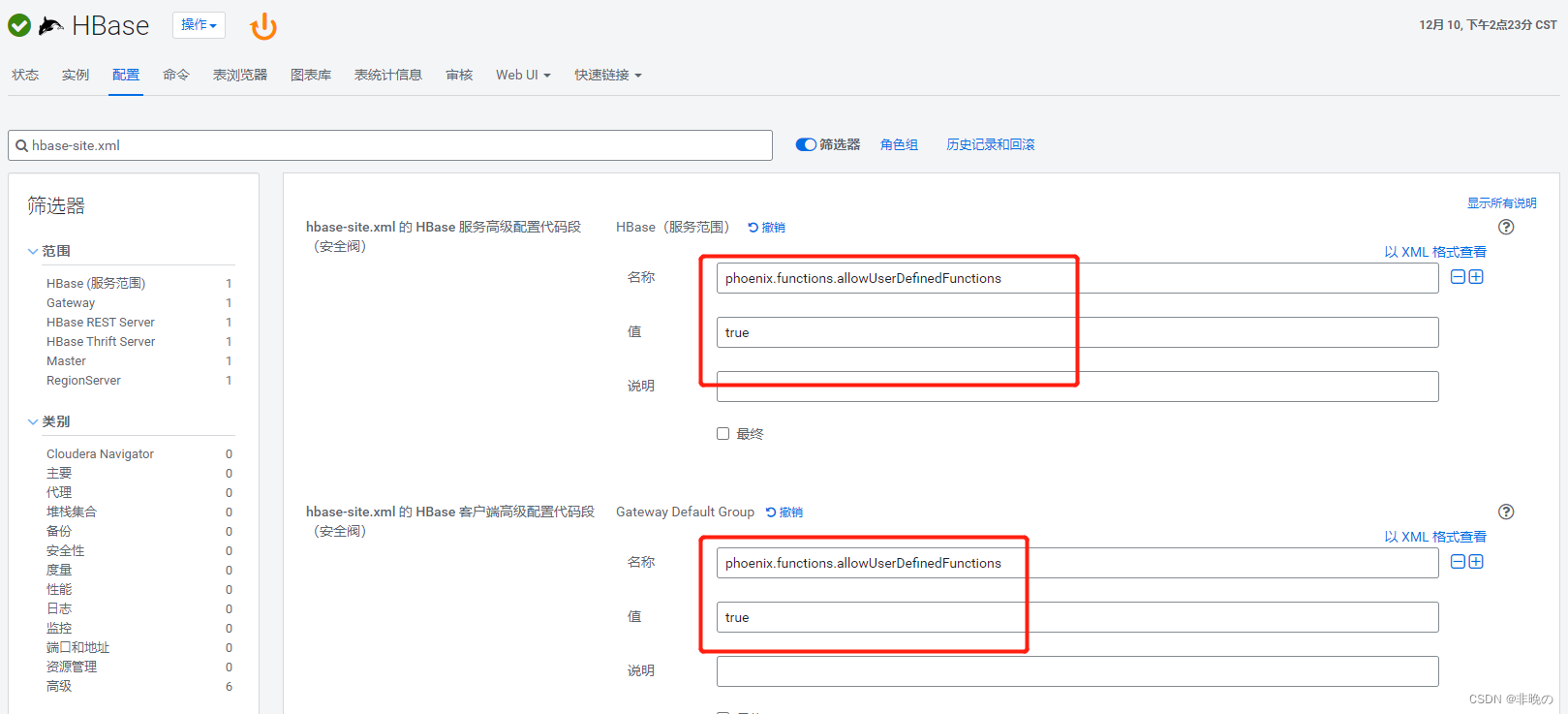Click the 值 field in Gateway client snippet
The image size is (1568, 714).
(1078, 617)
